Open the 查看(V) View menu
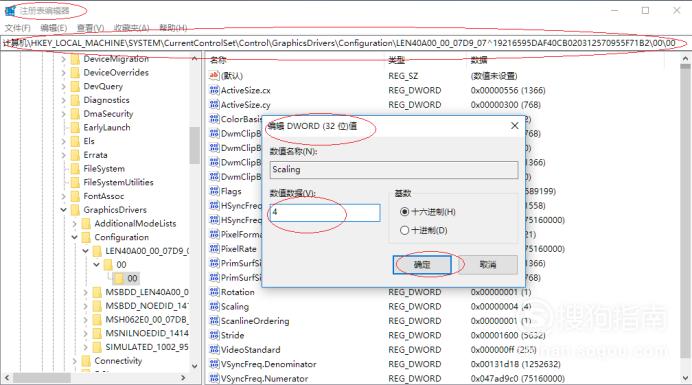Image resolution: width=692 pixels, height=385 pixels. coord(90,28)
